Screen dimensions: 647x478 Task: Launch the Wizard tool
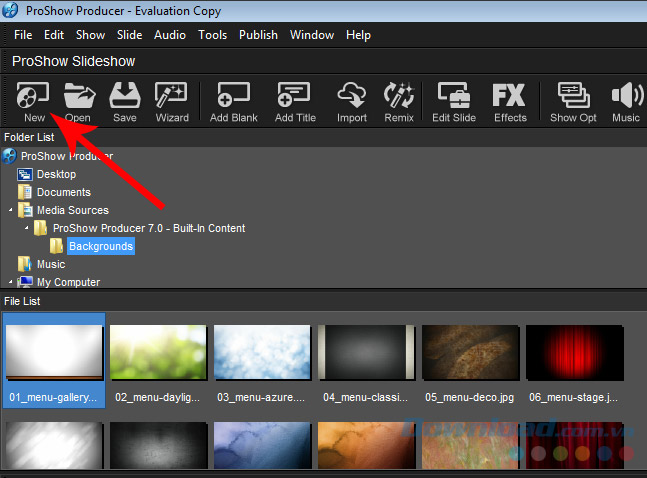pos(172,102)
